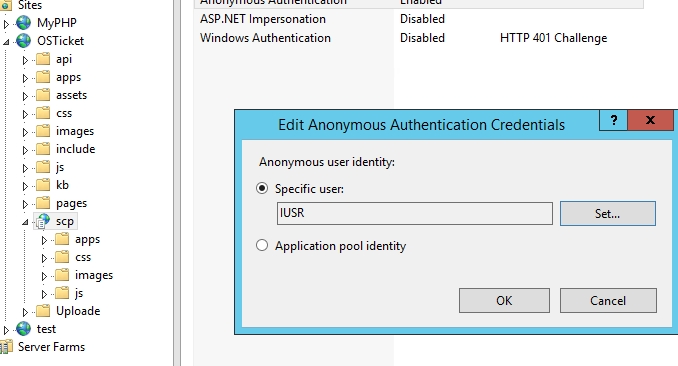Click the Set... button
678x366 pixels.
(608, 213)
